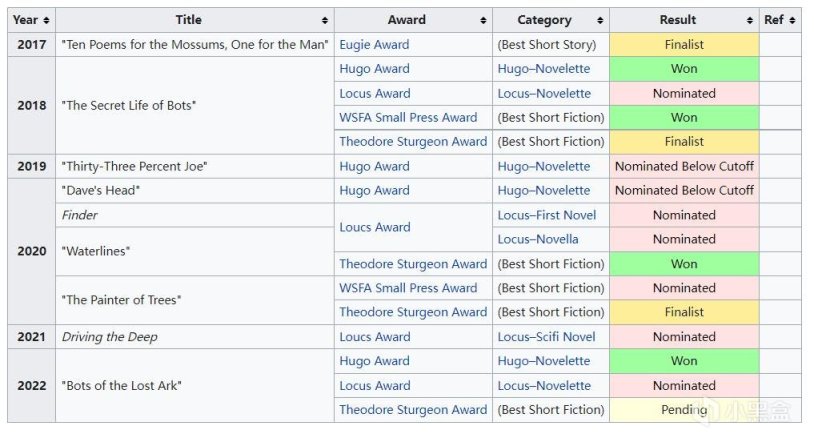Open the Locus–First Novel category link

(x=546, y=215)
